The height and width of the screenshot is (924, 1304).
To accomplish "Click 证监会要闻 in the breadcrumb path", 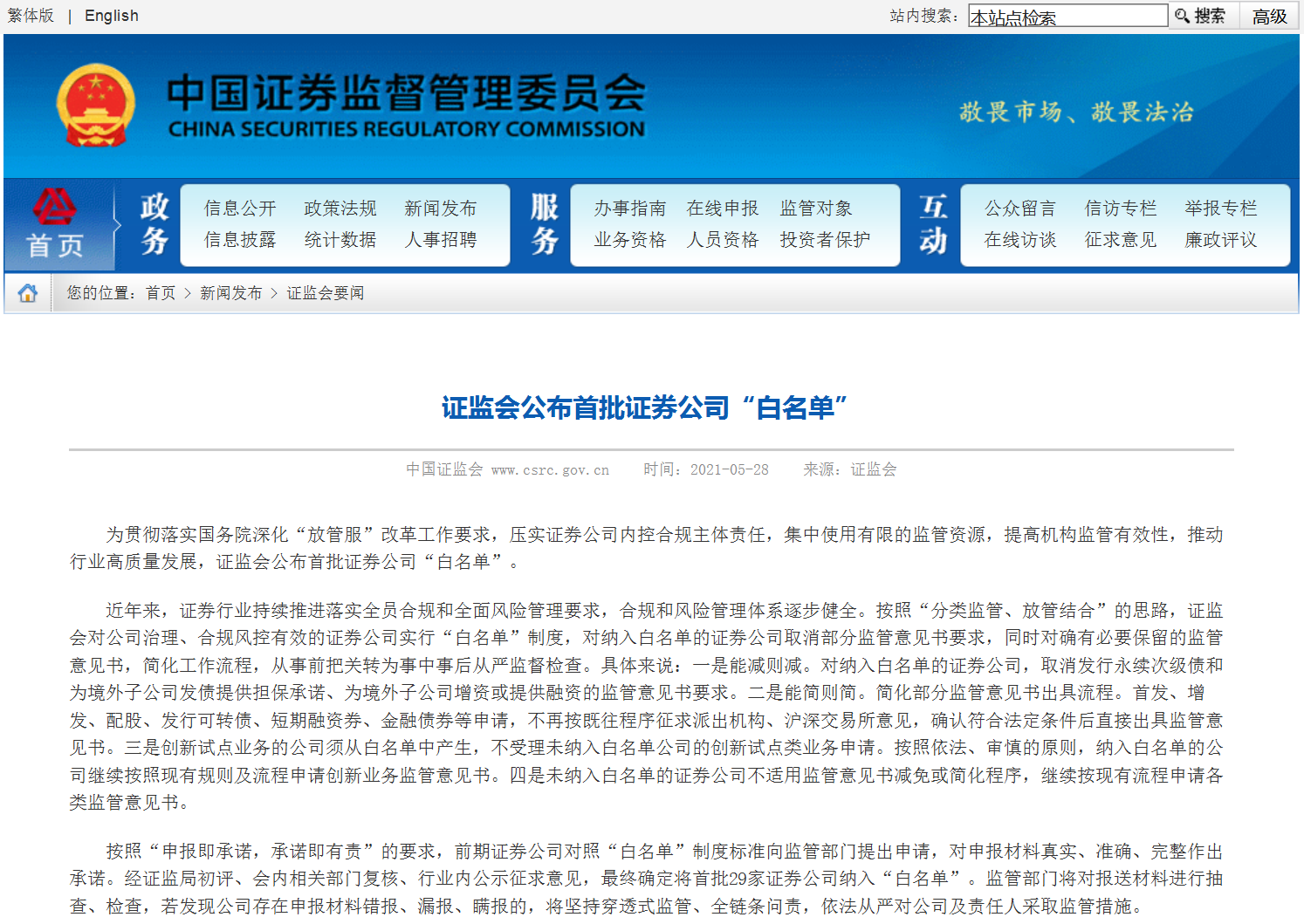I will (x=326, y=293).
